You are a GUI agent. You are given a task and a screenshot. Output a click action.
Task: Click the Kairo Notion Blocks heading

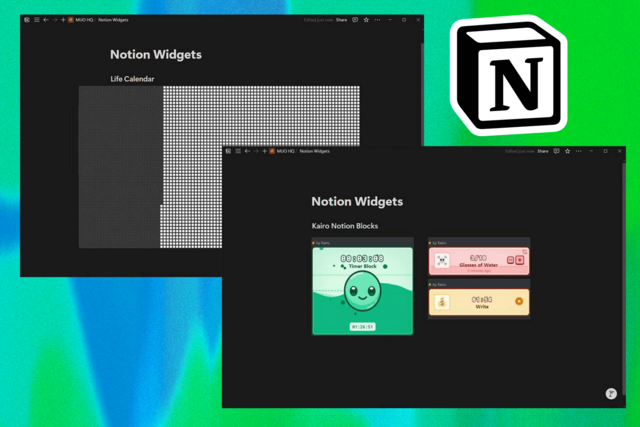(345, 226)
